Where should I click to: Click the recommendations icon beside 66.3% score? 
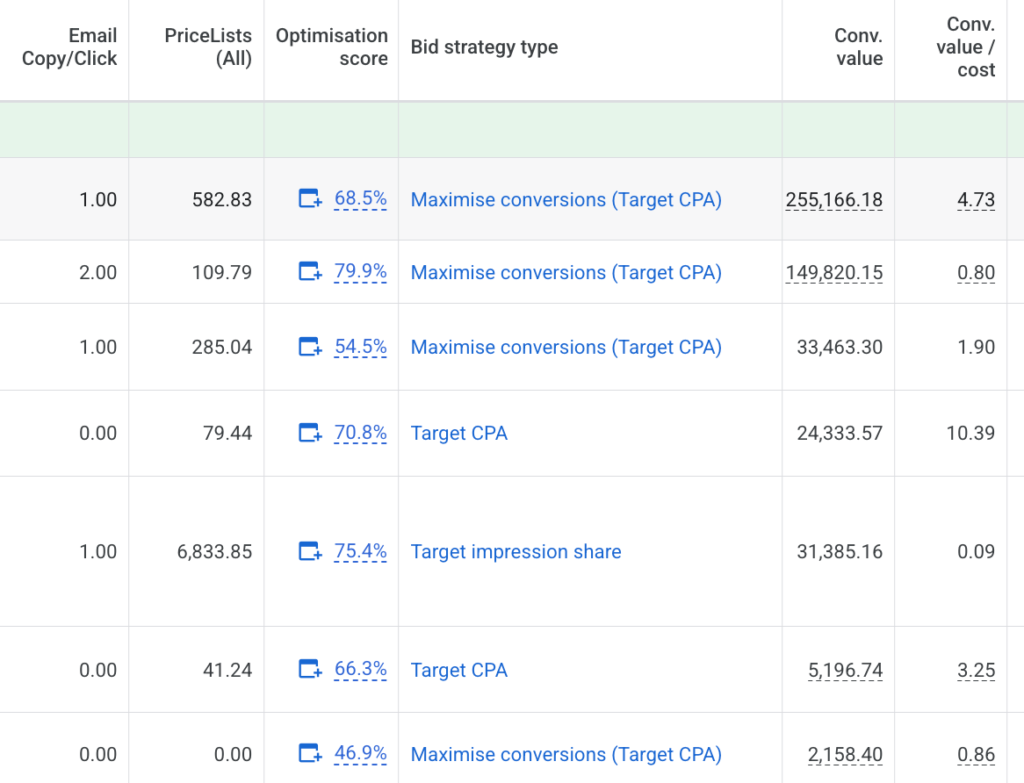(311, 670)
